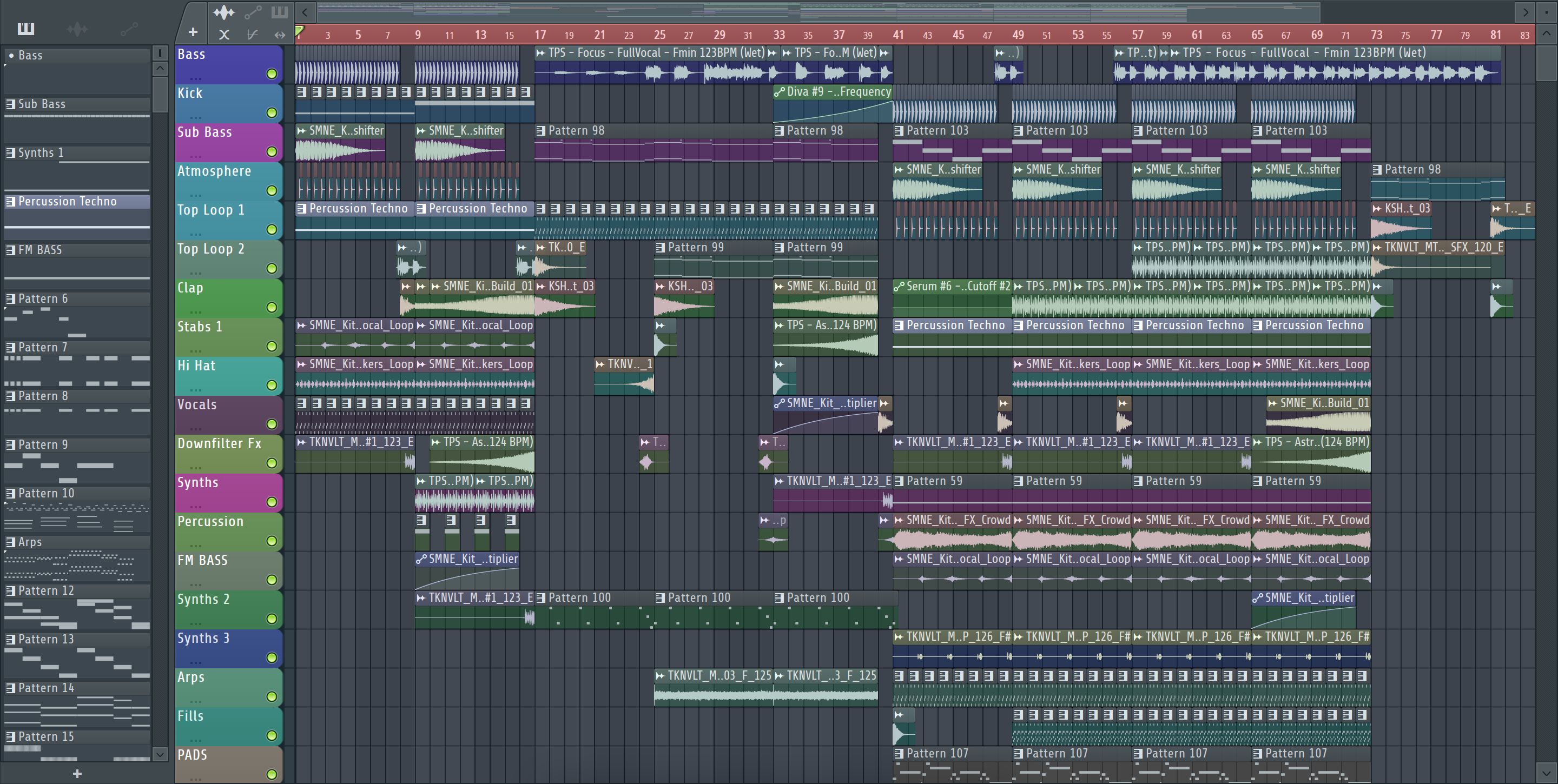
Task: Click the picker scrollbar up arrow
Action: coord(160,68)
